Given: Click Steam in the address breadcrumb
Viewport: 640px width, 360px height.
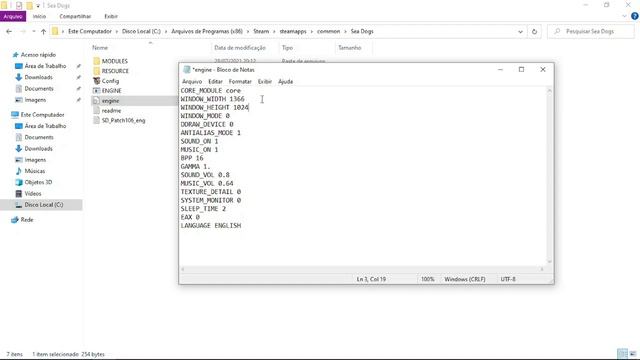Looking at the screenshot, I should coord(261,31).
